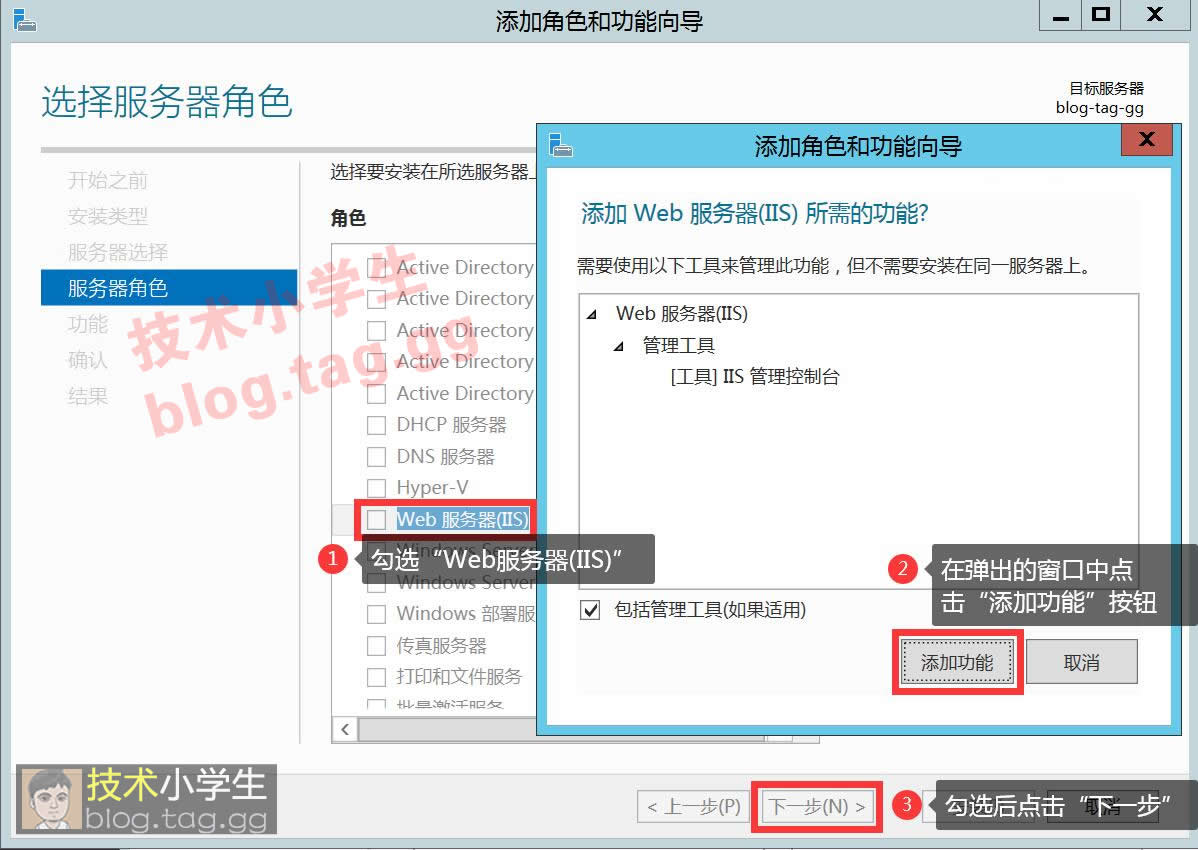Select the Hyper-V role checkbox
The image size is (1198, 850).
tap(376, 488)
